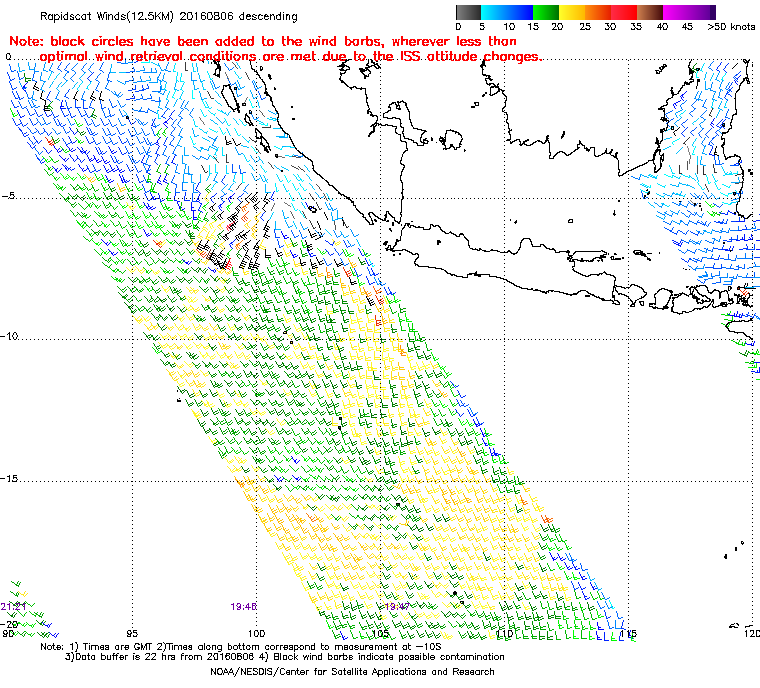Click the '90' longitude axis label
The height and width of the screenshot is (688, 760).
8,633
